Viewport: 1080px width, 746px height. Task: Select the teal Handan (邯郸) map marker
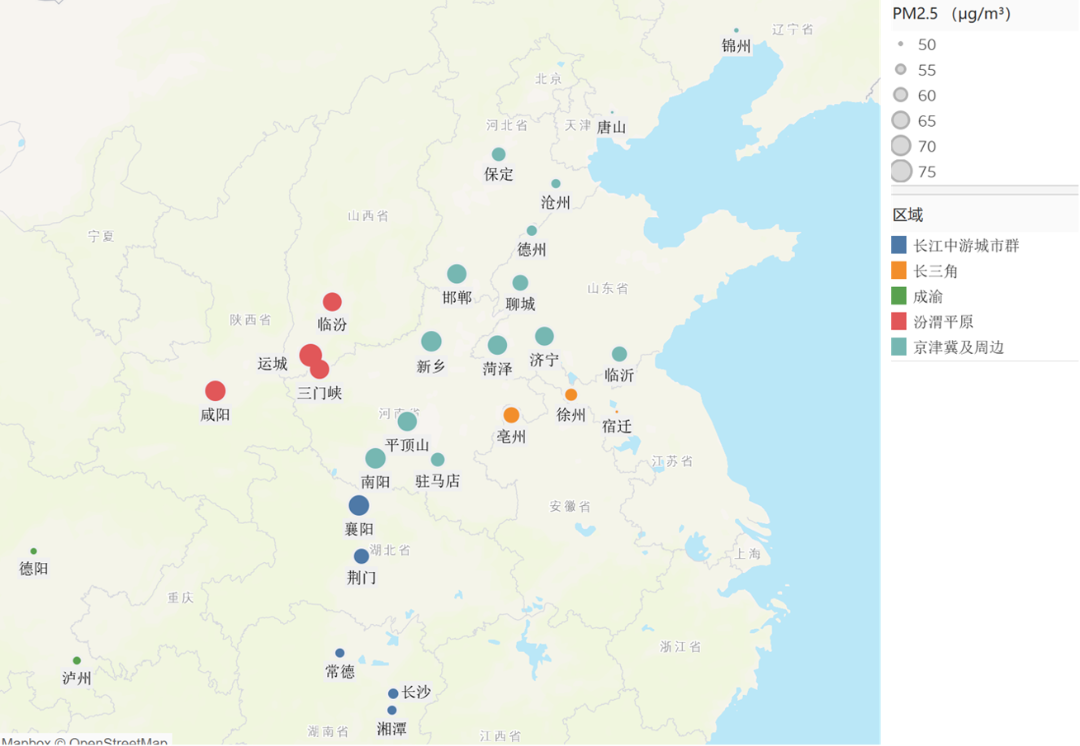pos(457,274)
